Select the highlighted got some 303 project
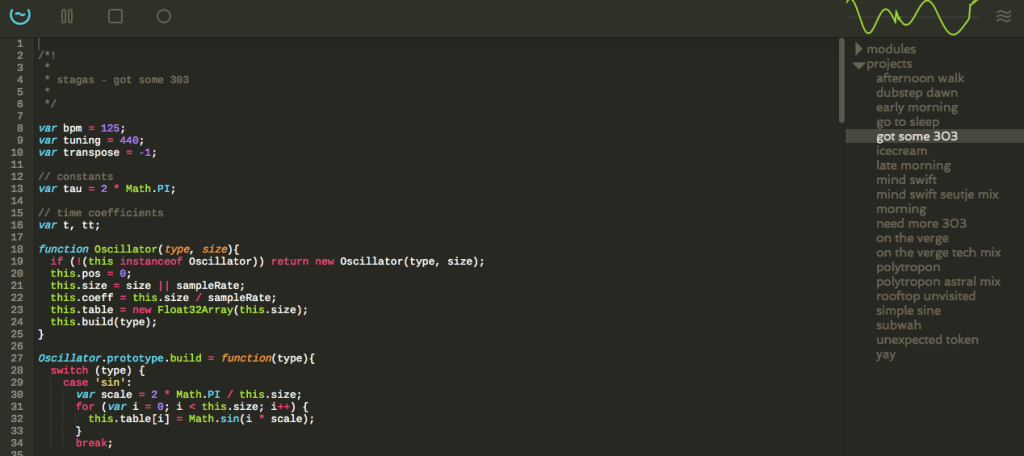This screenshot has height=456, width=1024. point(917,136)
